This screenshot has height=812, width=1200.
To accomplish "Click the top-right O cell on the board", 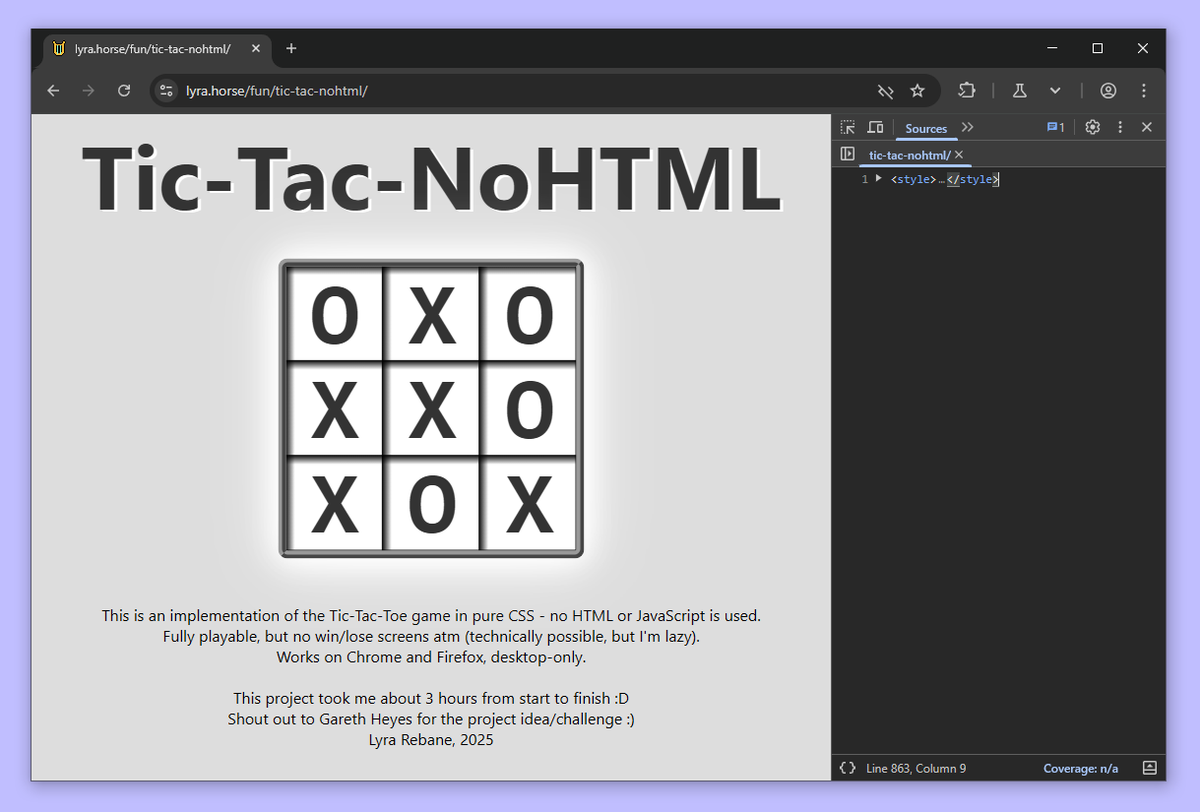I will click(x=529, y=315).
